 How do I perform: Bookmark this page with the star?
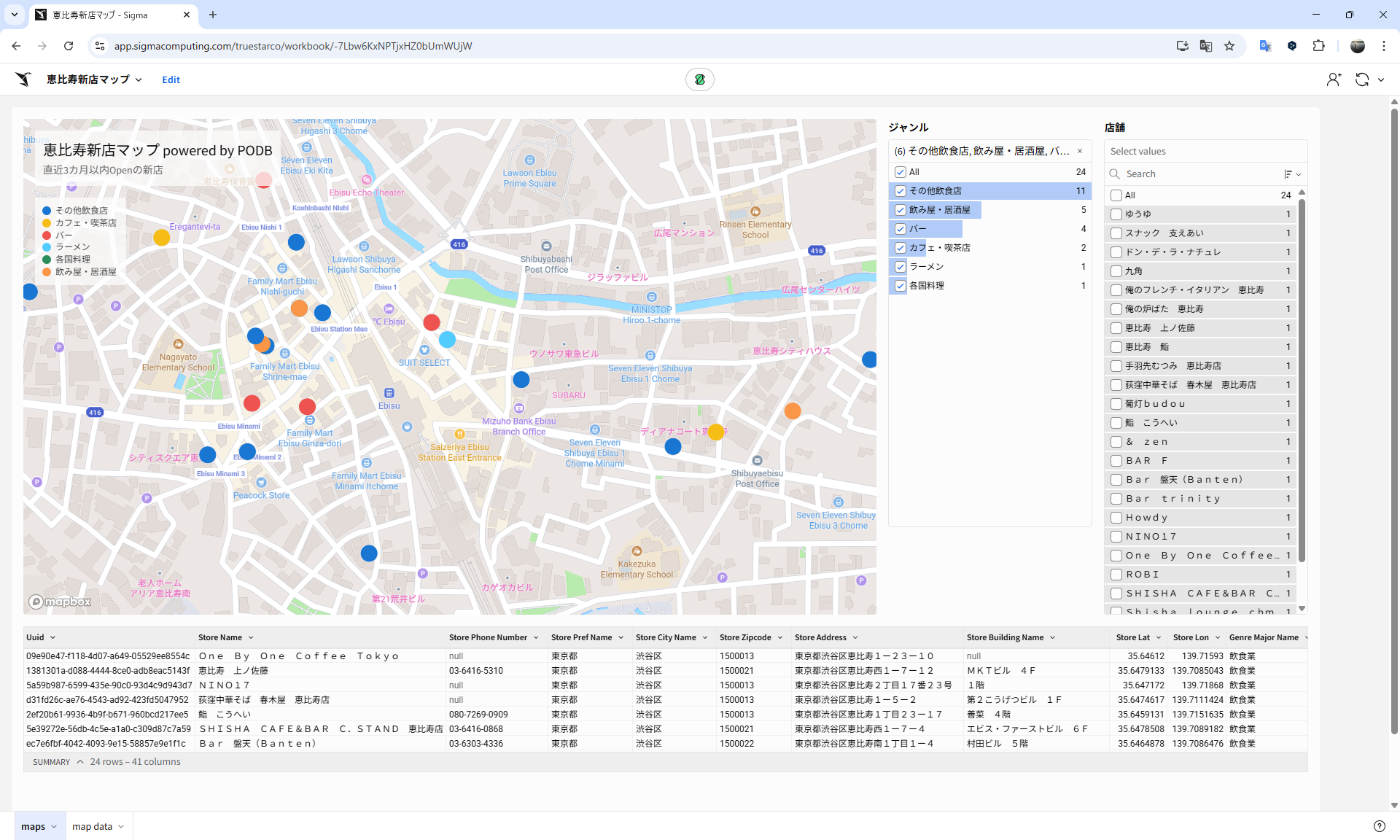point(1229,46)
